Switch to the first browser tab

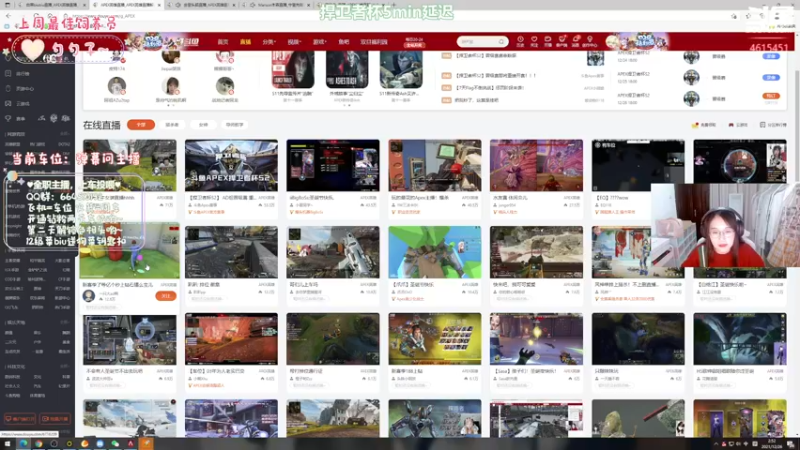tap(54, 5)
